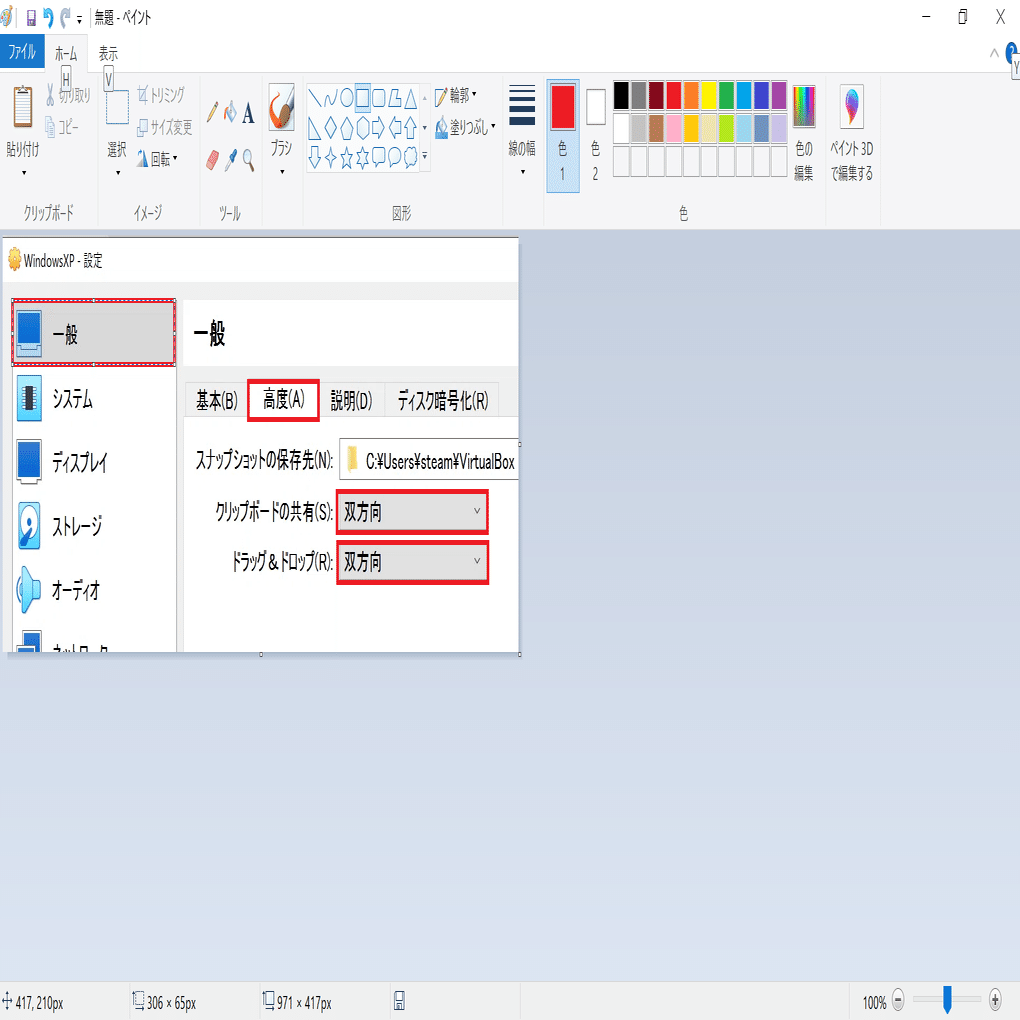
Task: Expand the 選択 dropdown arrow
Action: click(x=118, y=172)
